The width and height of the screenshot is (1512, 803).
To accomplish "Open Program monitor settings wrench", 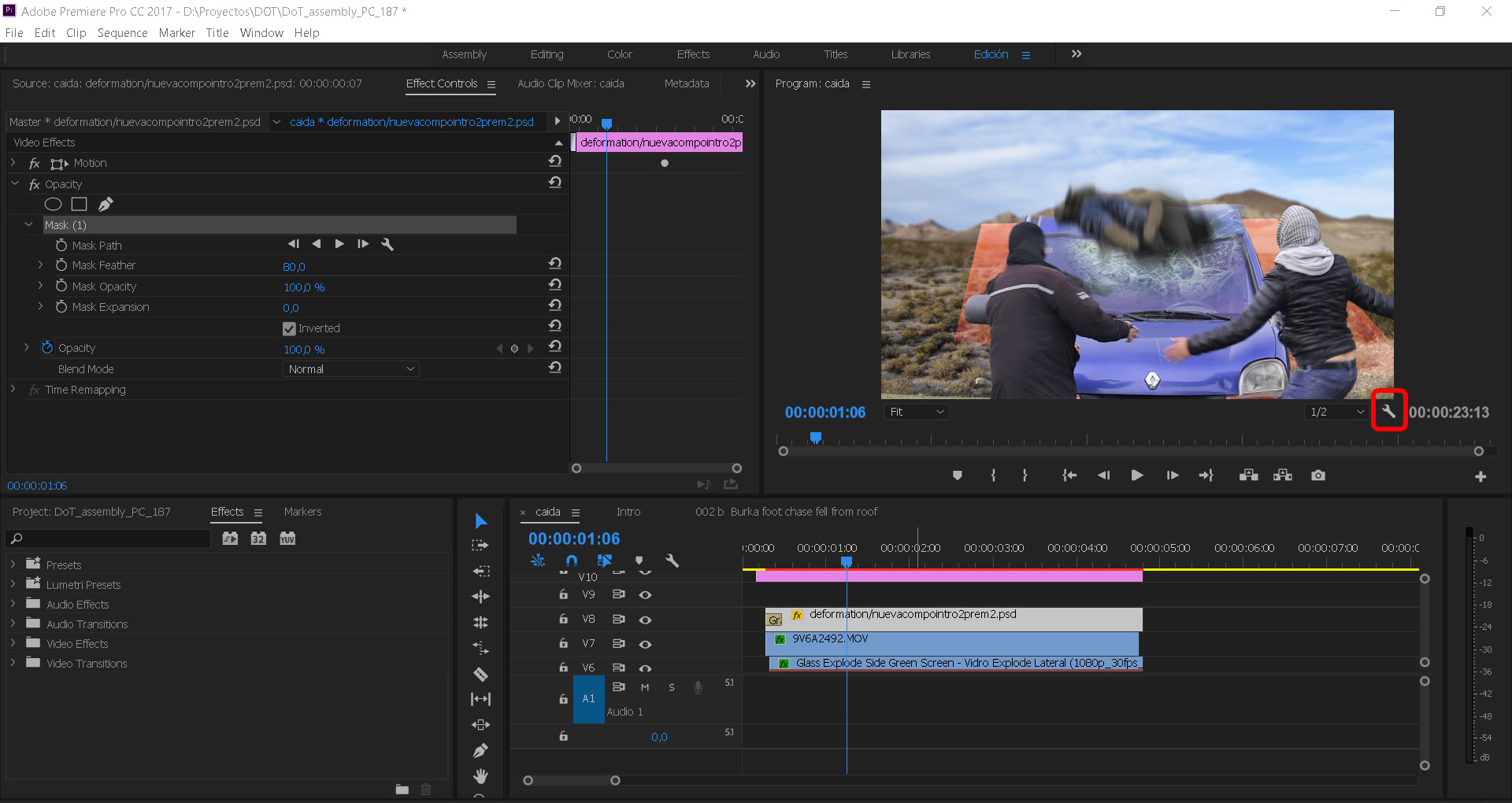I will click(1388, 411).
